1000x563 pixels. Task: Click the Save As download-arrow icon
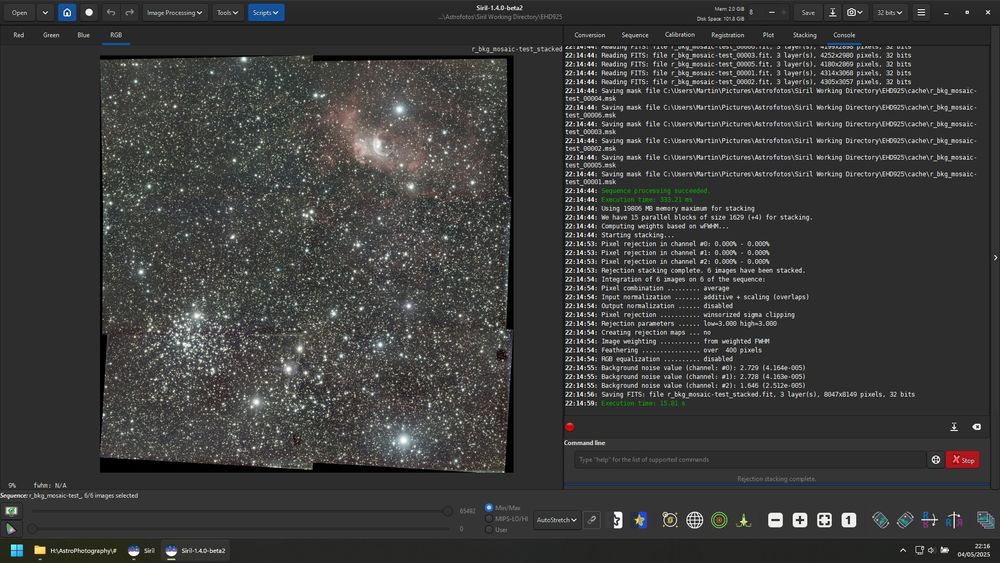click(832, 12)
